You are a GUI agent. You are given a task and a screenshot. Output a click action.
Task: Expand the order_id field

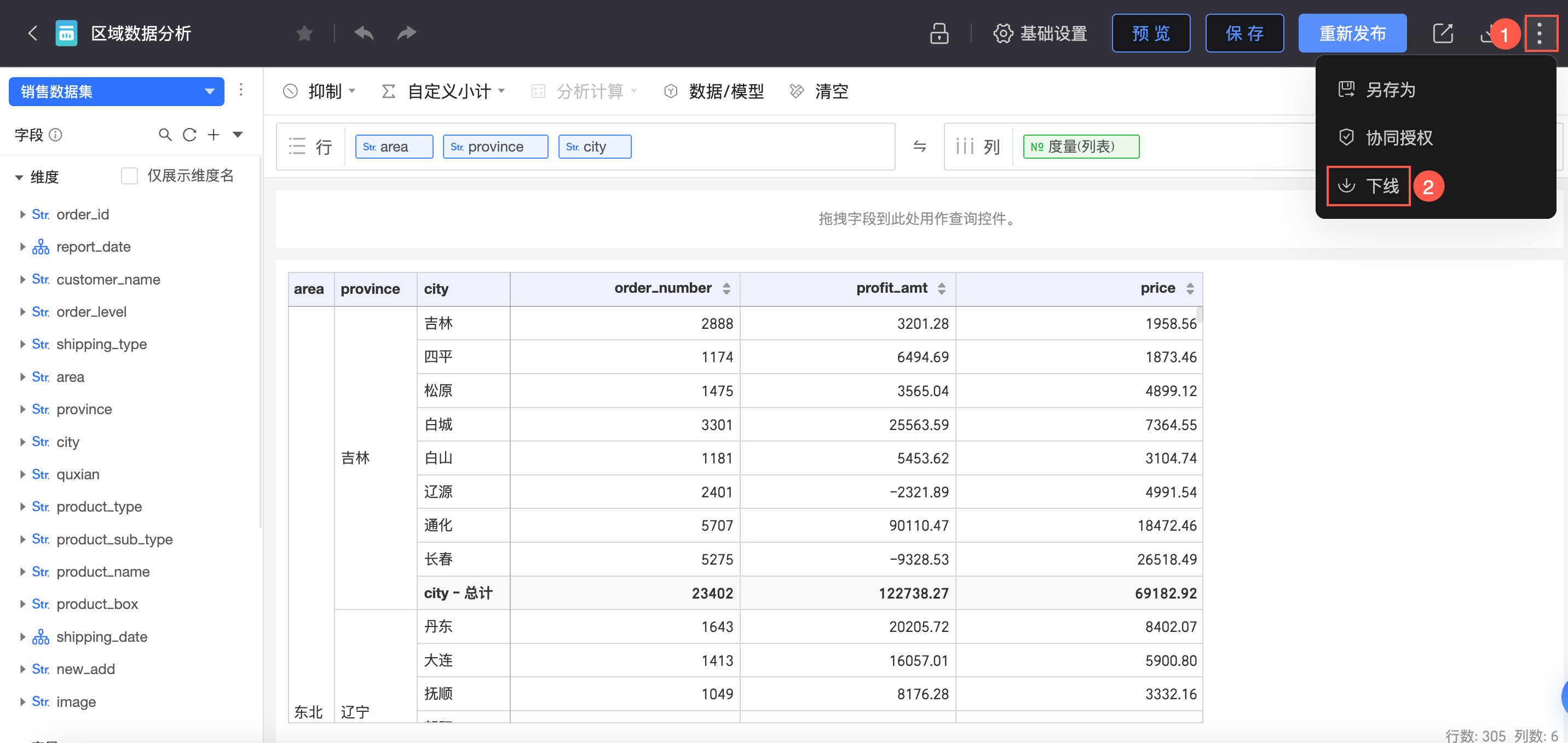(x=22, y=214)
